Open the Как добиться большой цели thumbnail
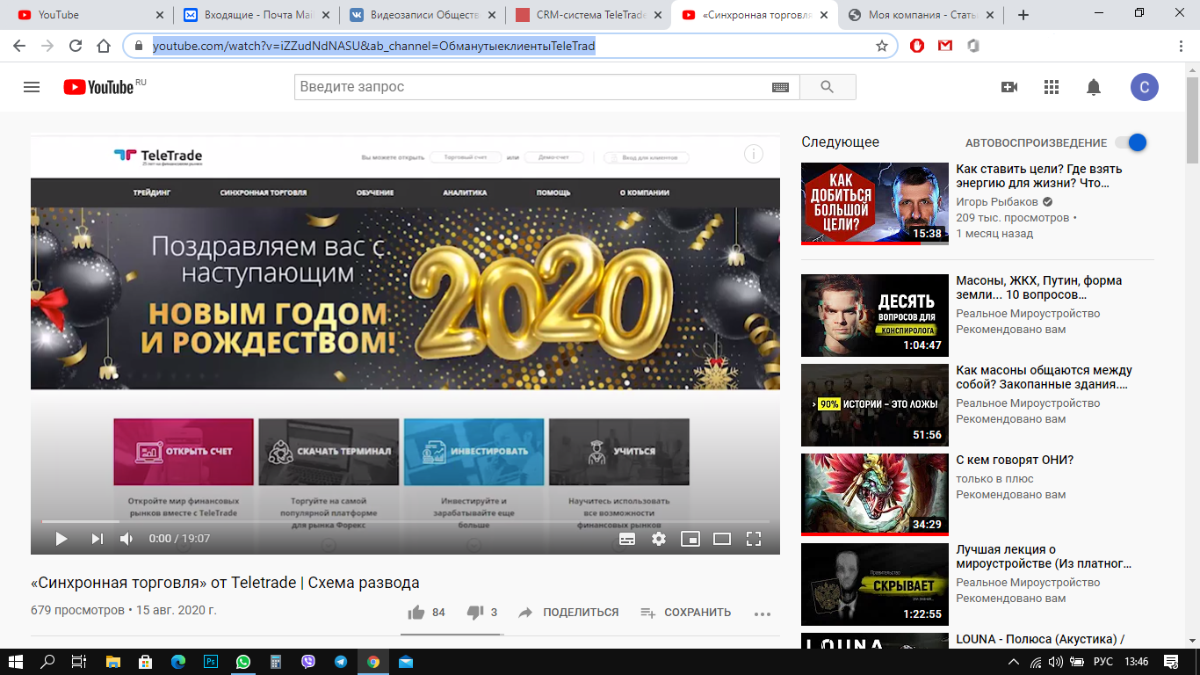Viewport: 1200px width, 675px height. point(875,203)
